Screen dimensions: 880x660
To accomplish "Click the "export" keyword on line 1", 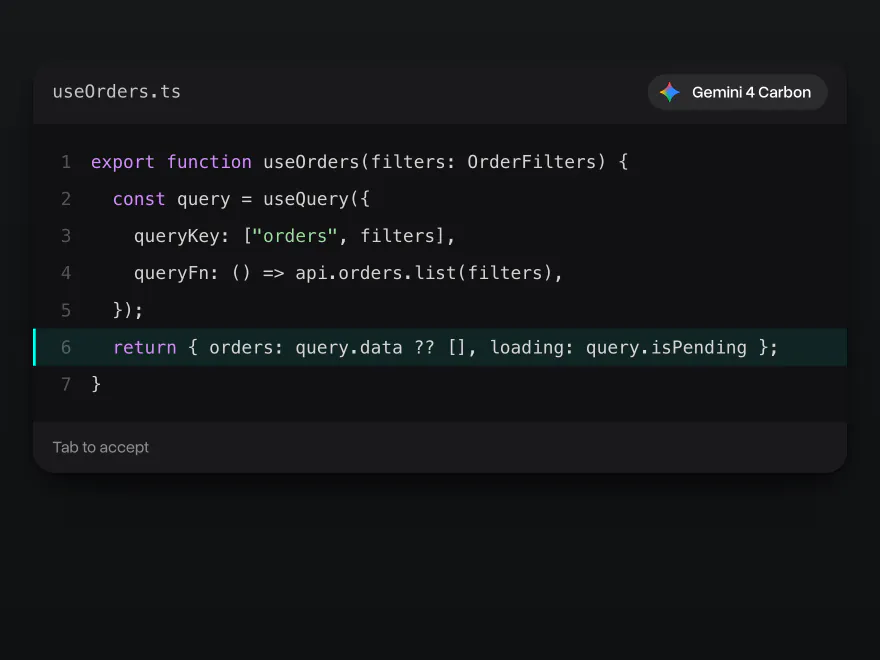I will point(123,162).
